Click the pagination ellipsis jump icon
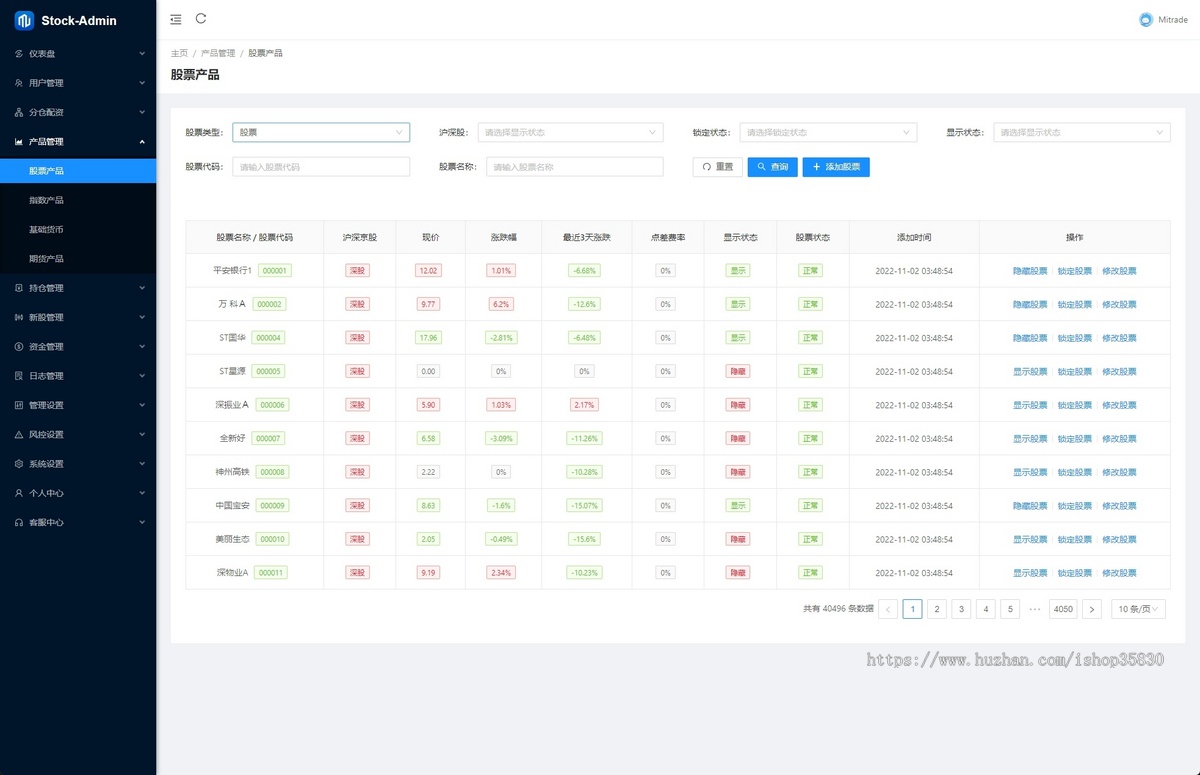Image resolution: width=1200 pixels, height=775 pixels. coord(1035,609)
